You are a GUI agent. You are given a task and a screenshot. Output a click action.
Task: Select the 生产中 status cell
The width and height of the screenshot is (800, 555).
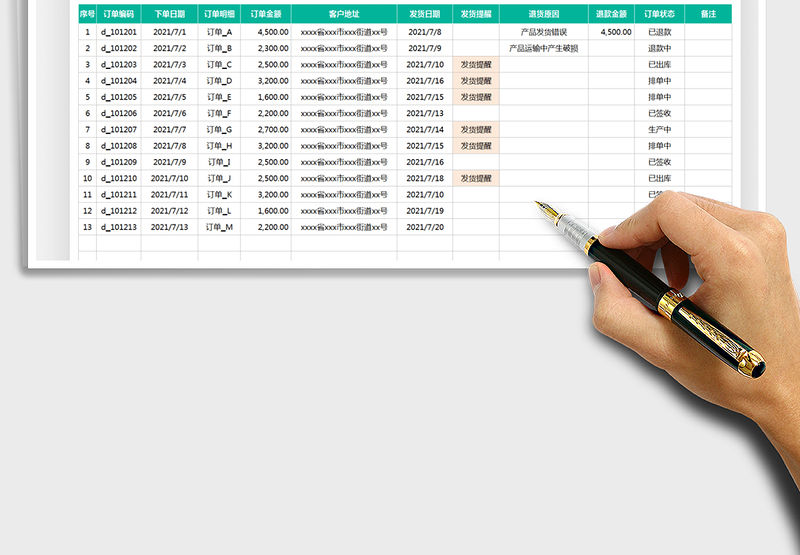[x=660, y=129]
